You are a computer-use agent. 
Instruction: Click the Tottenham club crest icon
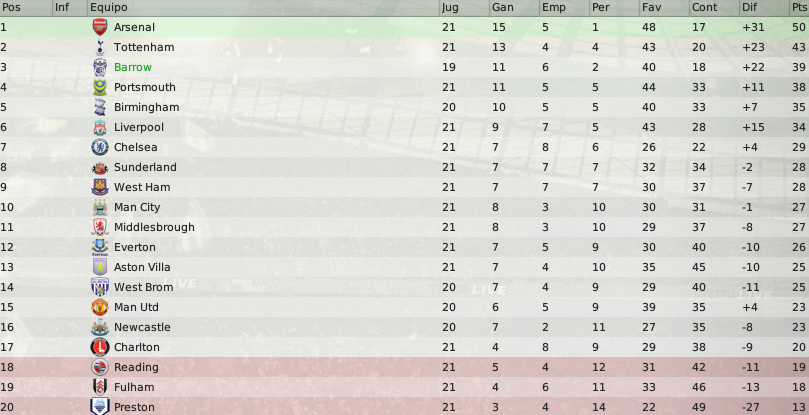point(100,47)
